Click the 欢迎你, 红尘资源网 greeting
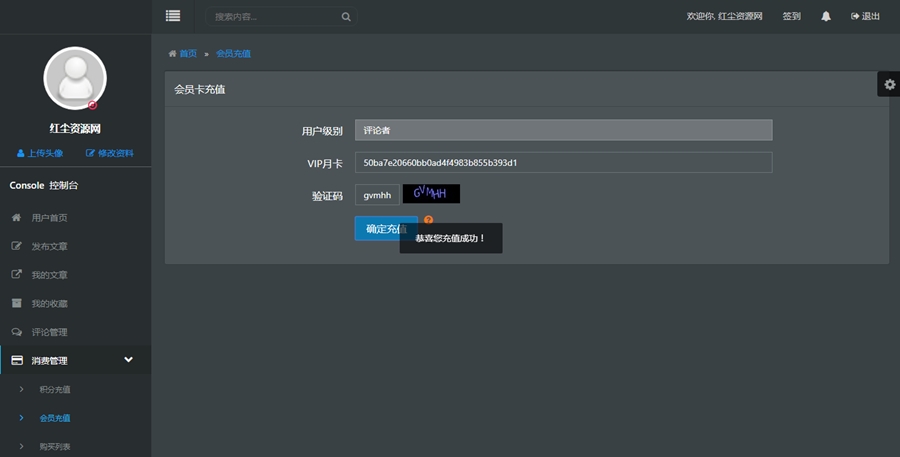 click(x=724, y=16)
